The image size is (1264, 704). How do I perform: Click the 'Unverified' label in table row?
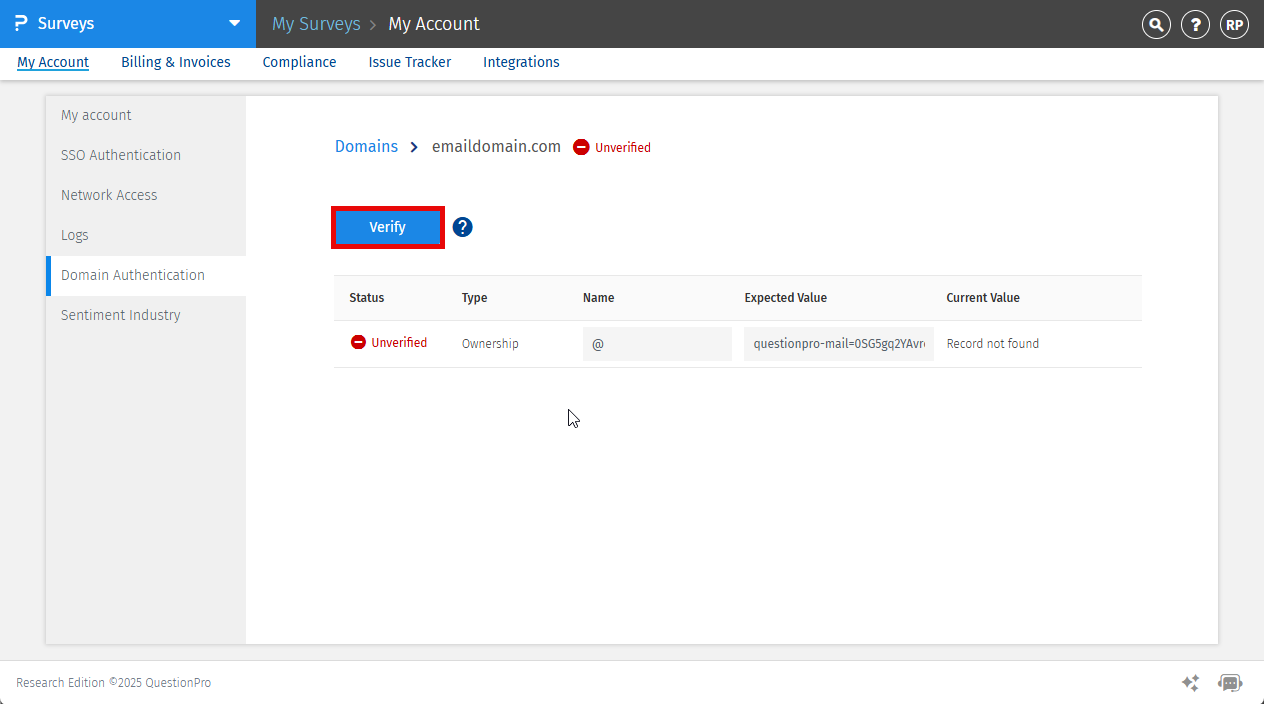[x=399, y=342]
